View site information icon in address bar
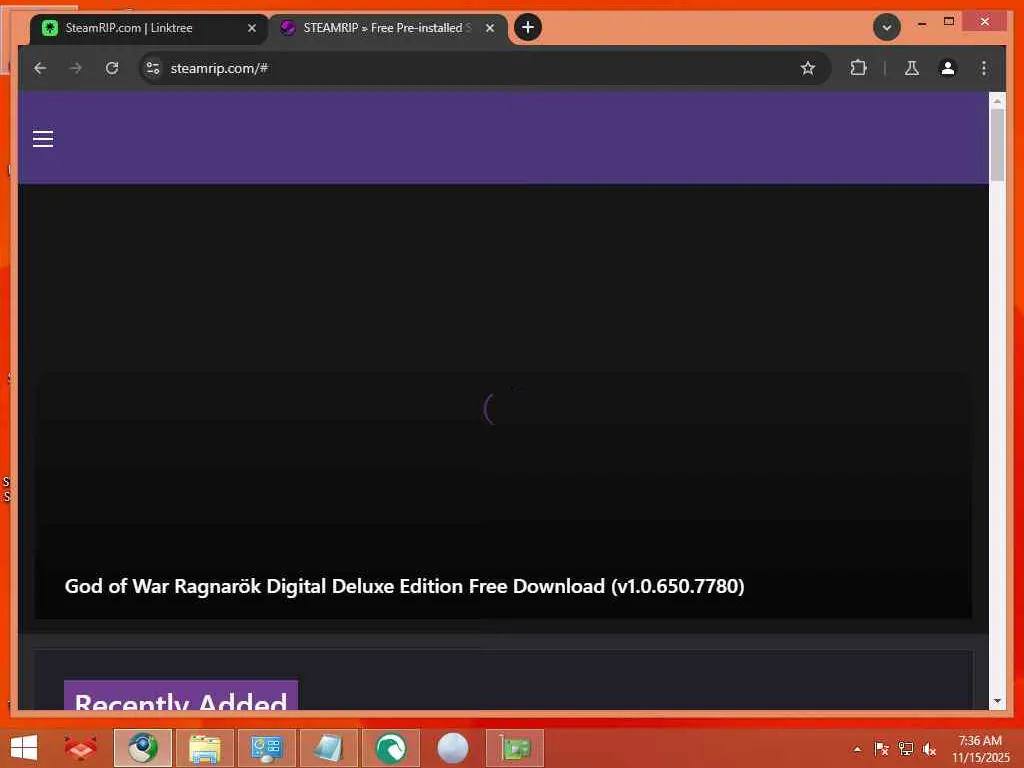Image resolution: width=1024 pixels, height=768 pixels. point(153,68)
